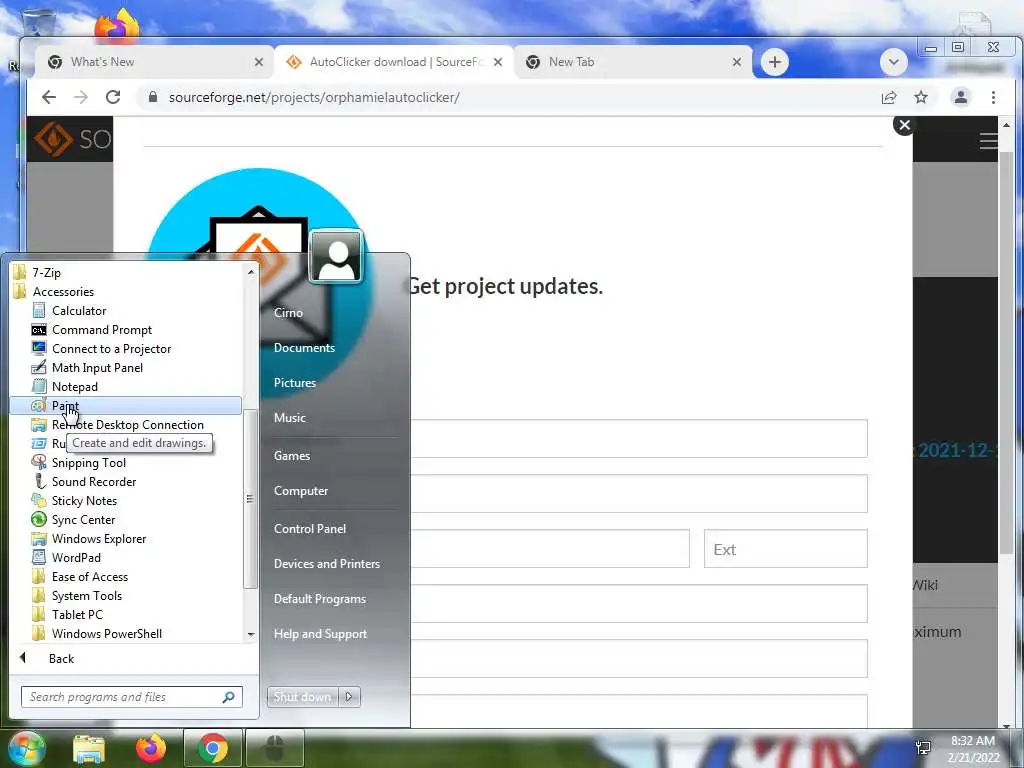Open Devices and Printers
This screenshot has height=768, width=1024.
coord(327,564)
